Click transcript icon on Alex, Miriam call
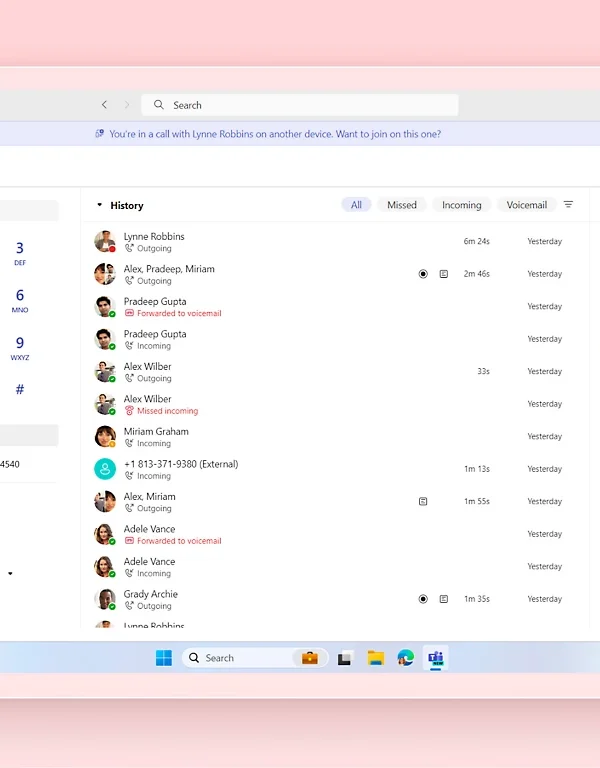This screenshot has width=600, height=768. [x=423, y=501]
